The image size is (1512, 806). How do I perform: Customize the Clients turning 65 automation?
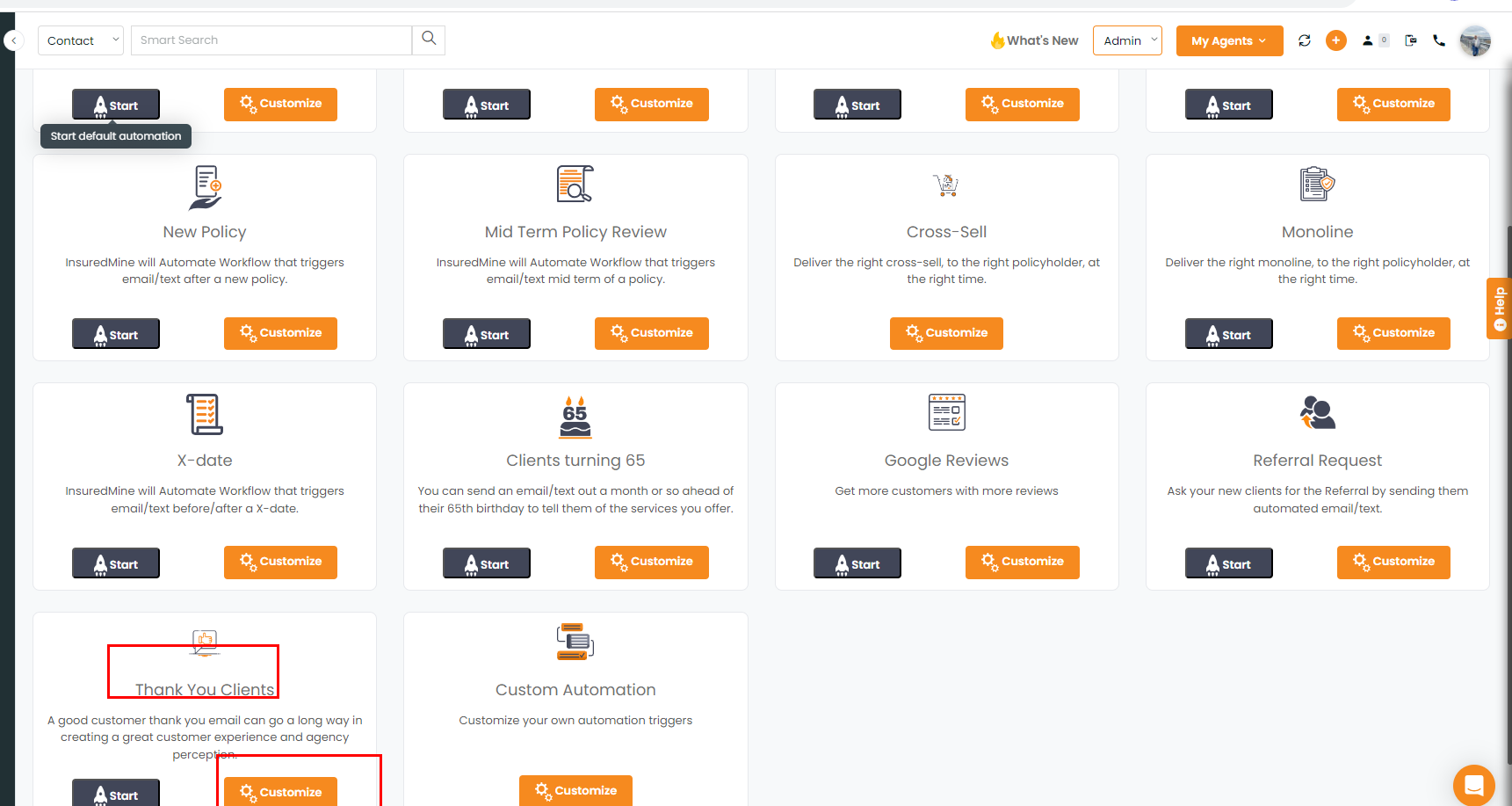pos(652,563)
